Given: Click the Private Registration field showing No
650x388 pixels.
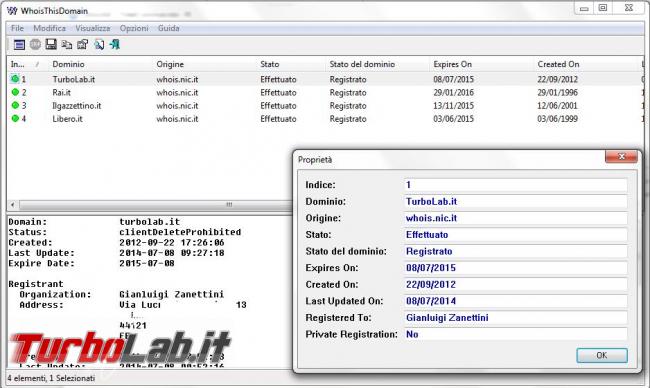Looking at the screenshot, I should (x=515, y=334).
